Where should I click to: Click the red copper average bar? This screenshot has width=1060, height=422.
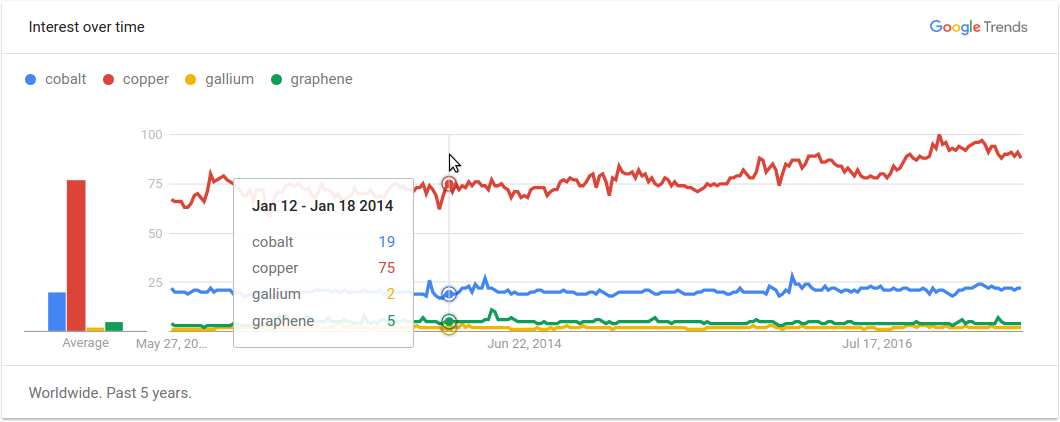click(x=76, y=255)
